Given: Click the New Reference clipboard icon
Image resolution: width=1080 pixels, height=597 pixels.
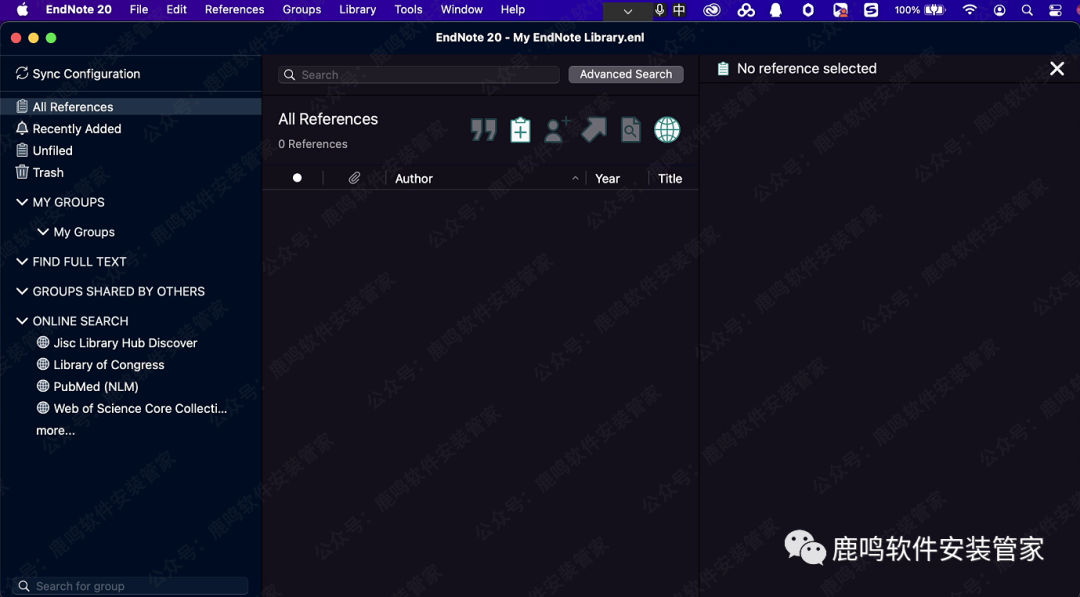Looking at the screenshot, I should pos(520,130).
